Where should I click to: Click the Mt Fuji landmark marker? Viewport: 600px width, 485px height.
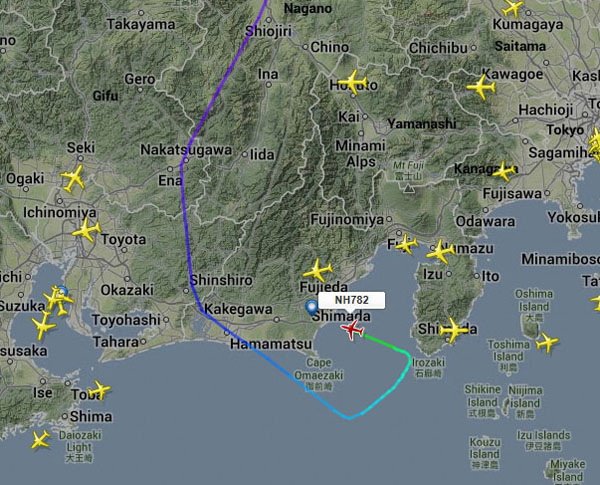[x=409, y=188]
